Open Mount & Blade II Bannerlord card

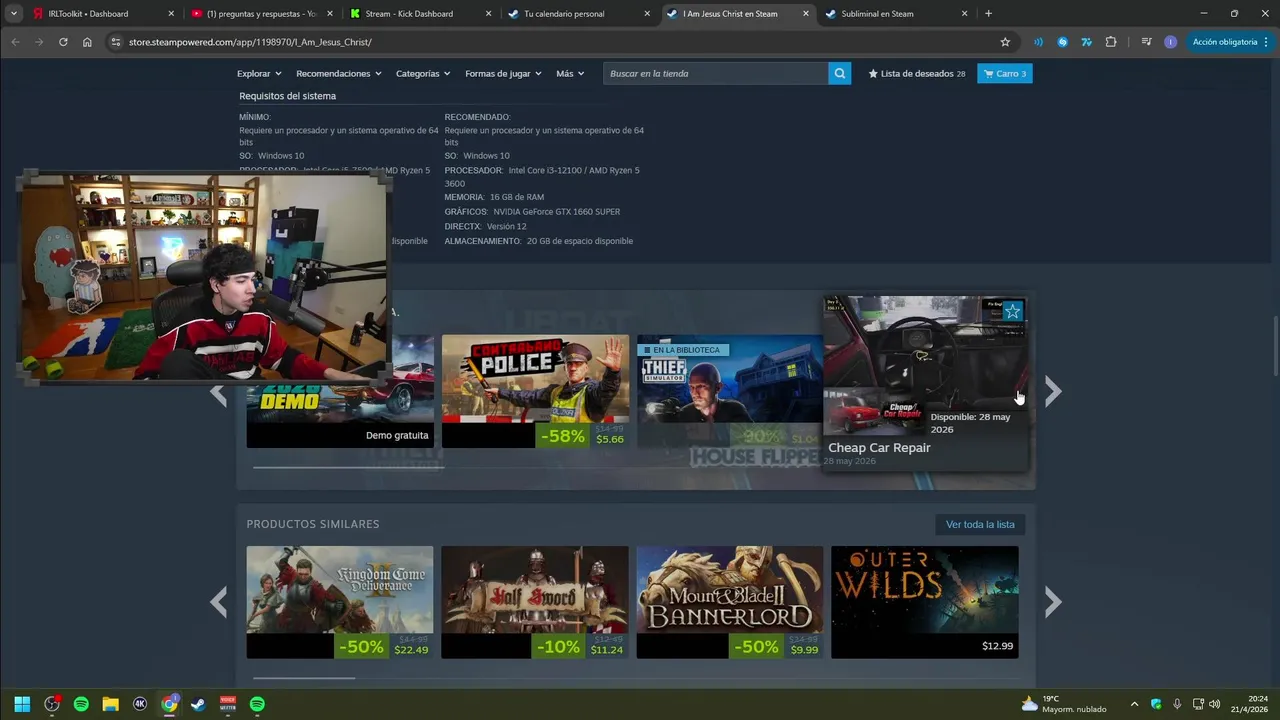pos(729,602)
